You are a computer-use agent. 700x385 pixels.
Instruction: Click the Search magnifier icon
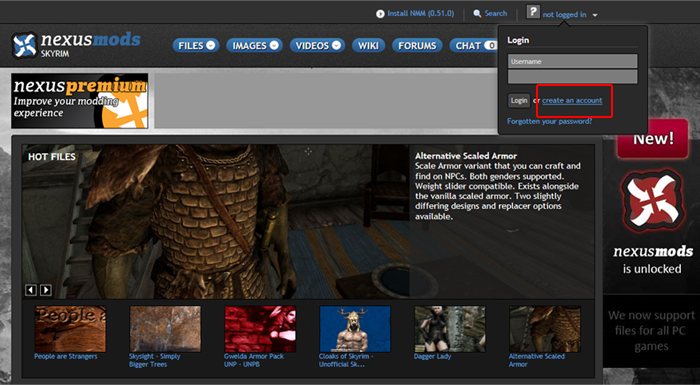pos(477,13)
